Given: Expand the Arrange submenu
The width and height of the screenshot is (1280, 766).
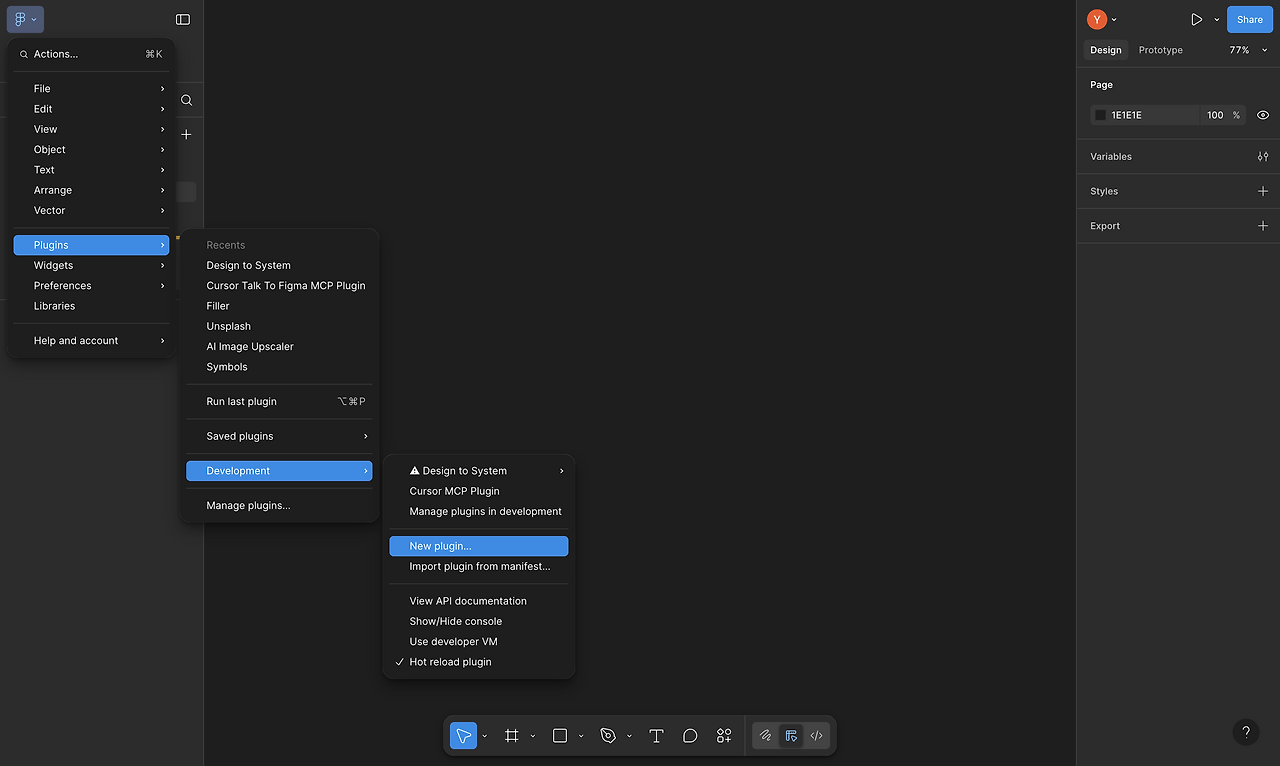Looking at the screenshot, I should [91, 190].
